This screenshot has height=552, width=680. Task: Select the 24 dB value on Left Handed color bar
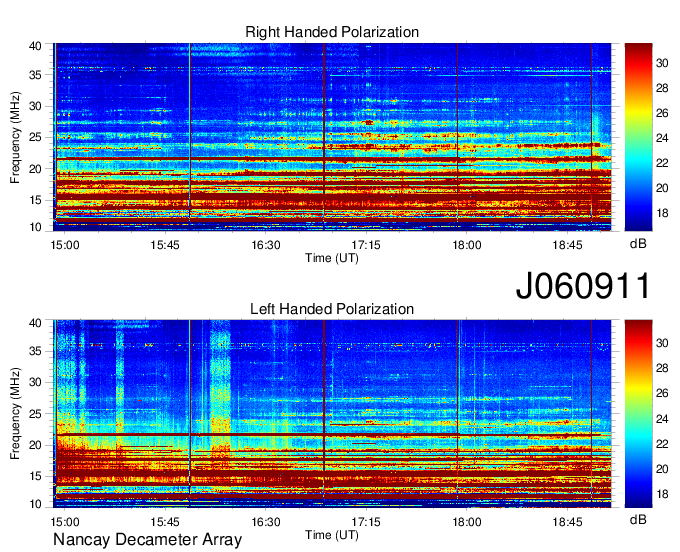[x=662, y=419]
